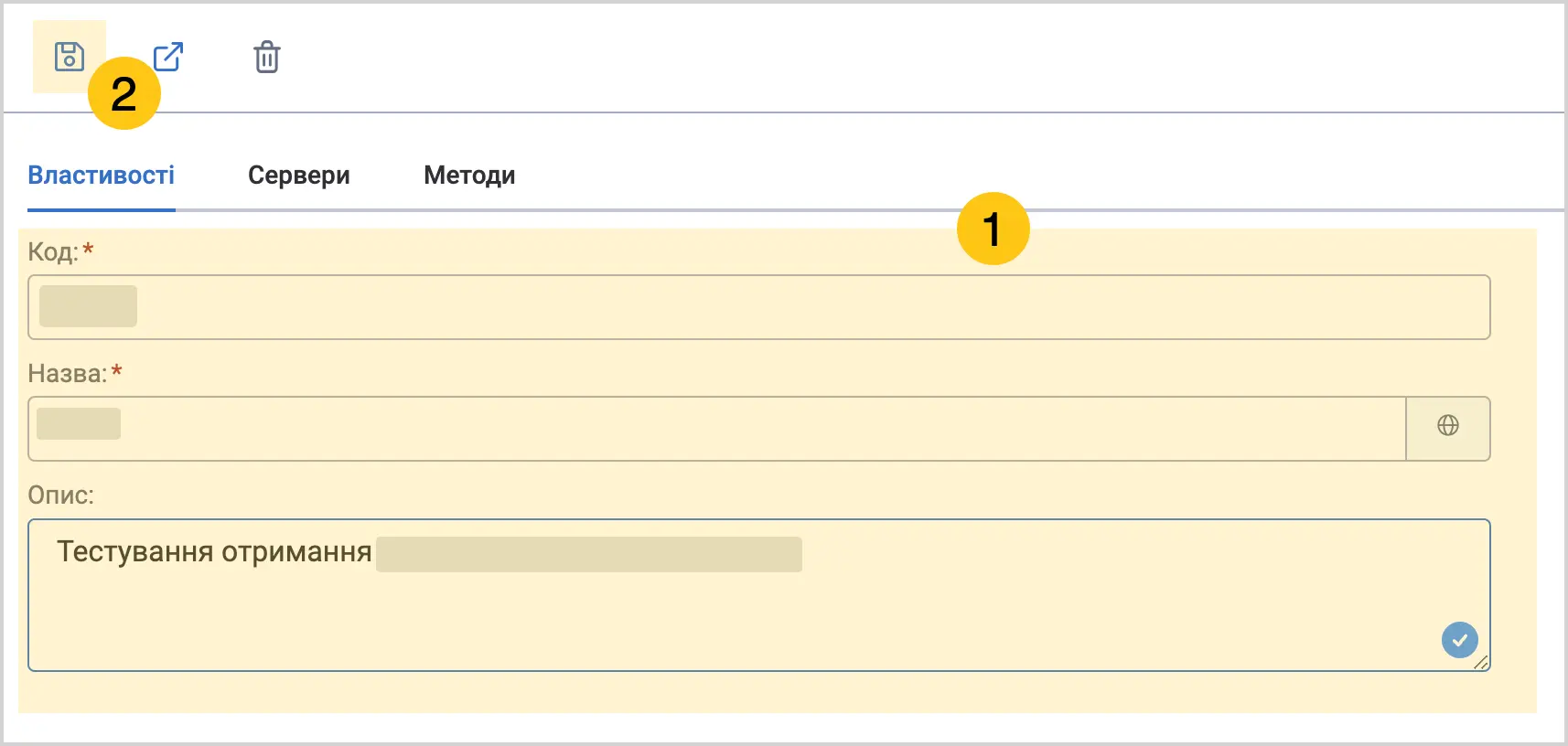1568x746 pixels.
Task: Focus the Код input field
Action: [759, 307]
